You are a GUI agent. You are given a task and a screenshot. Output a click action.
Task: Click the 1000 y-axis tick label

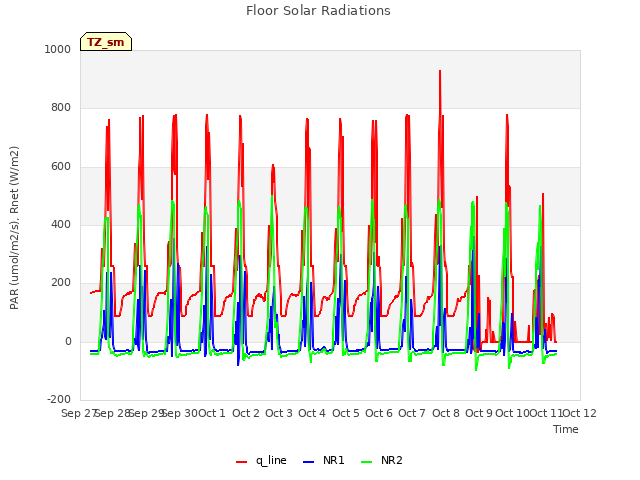[58, 49]
